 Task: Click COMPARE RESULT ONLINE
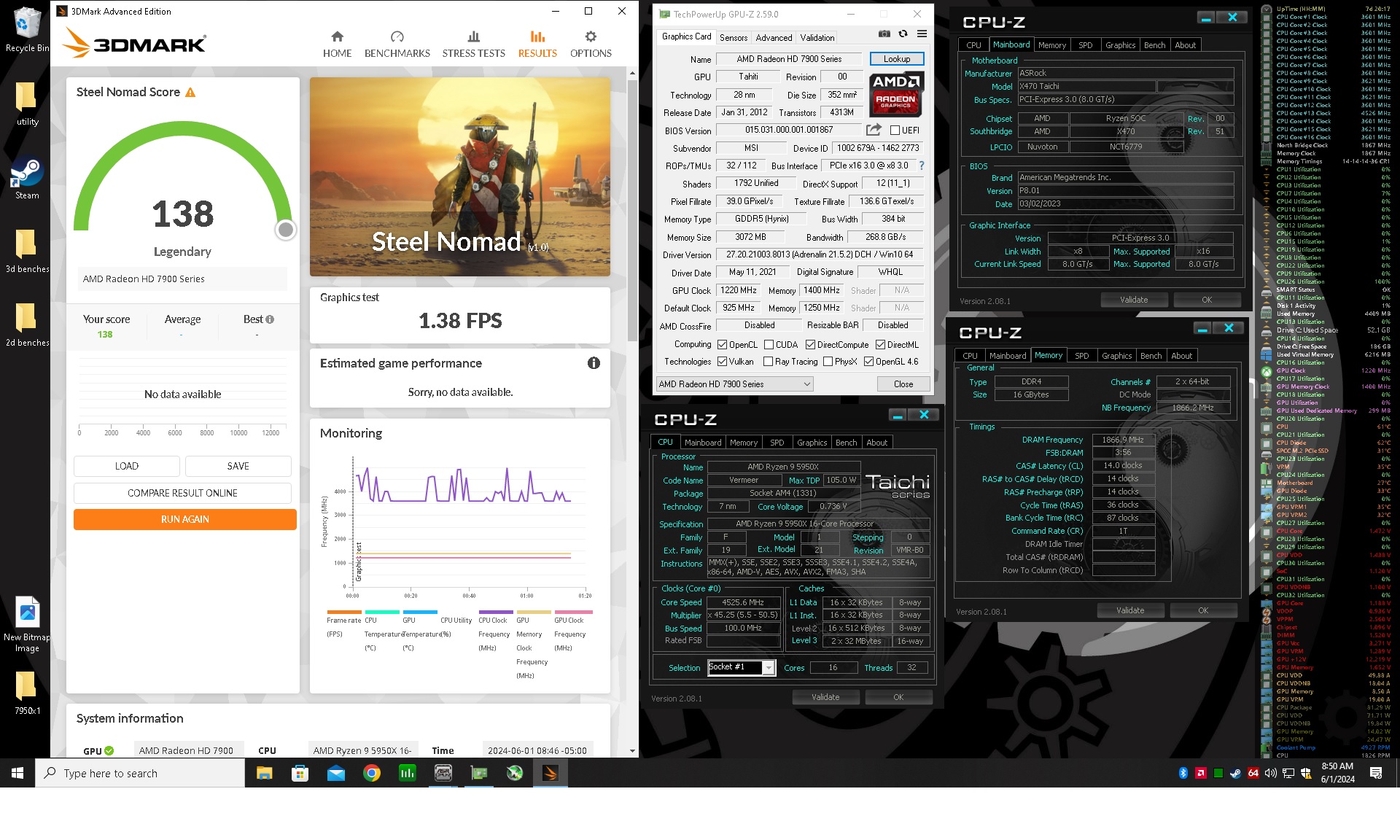[x=182, y=493]
